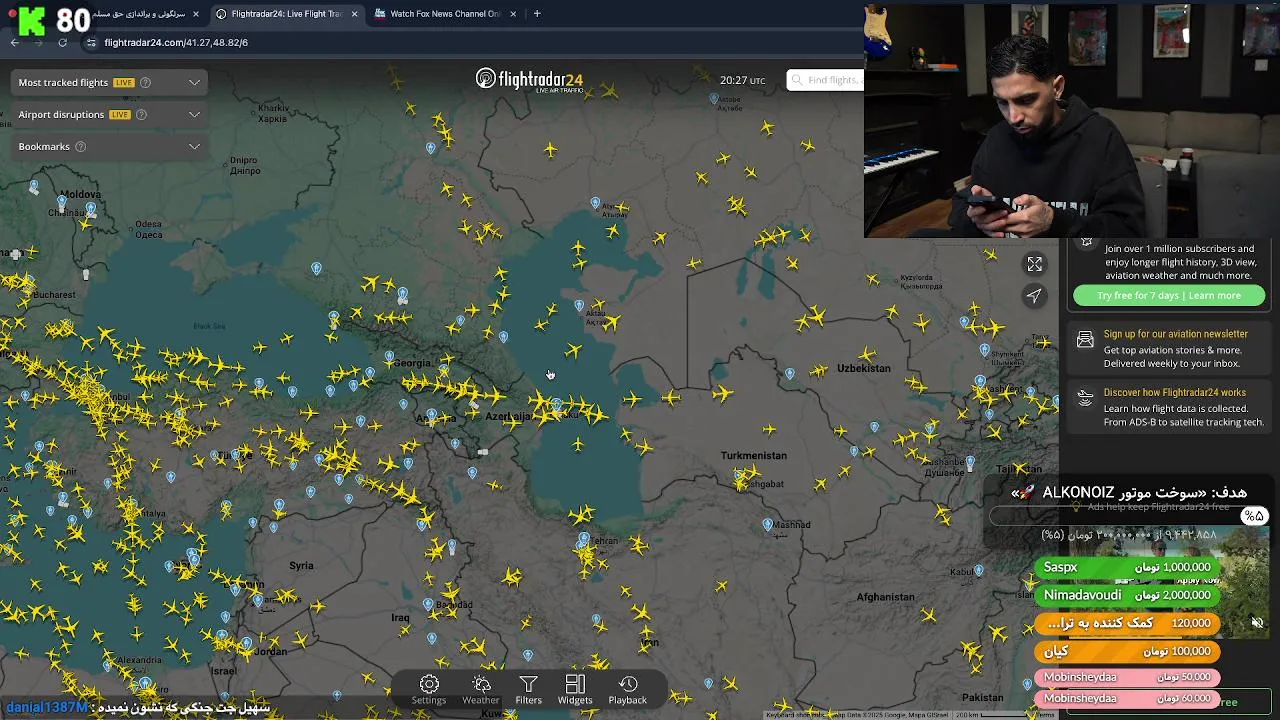Image resolution: width=1280 pixels, height=720 pixels.
Task: Reload the Flightradar24 page
Action: [63, 42]
